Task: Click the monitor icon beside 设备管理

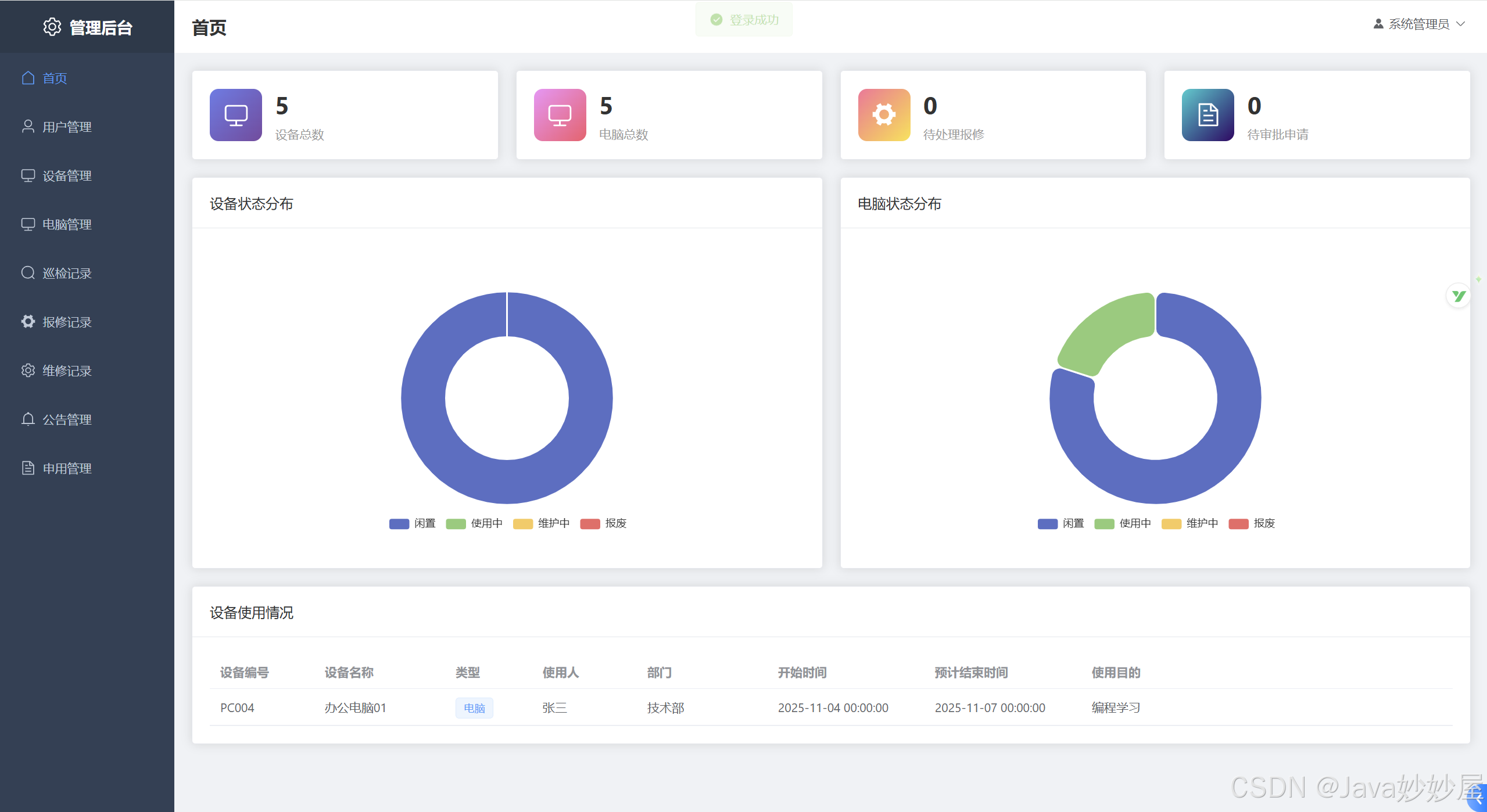Action: [x=28, y=175]
